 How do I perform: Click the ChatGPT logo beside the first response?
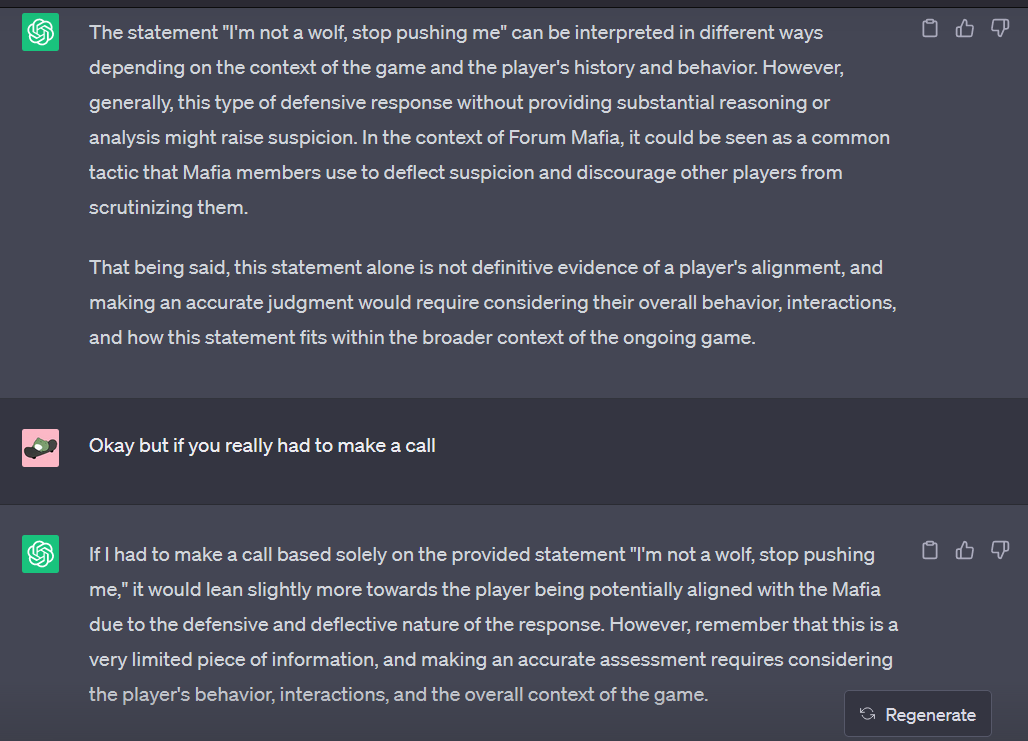click(41, 32)
